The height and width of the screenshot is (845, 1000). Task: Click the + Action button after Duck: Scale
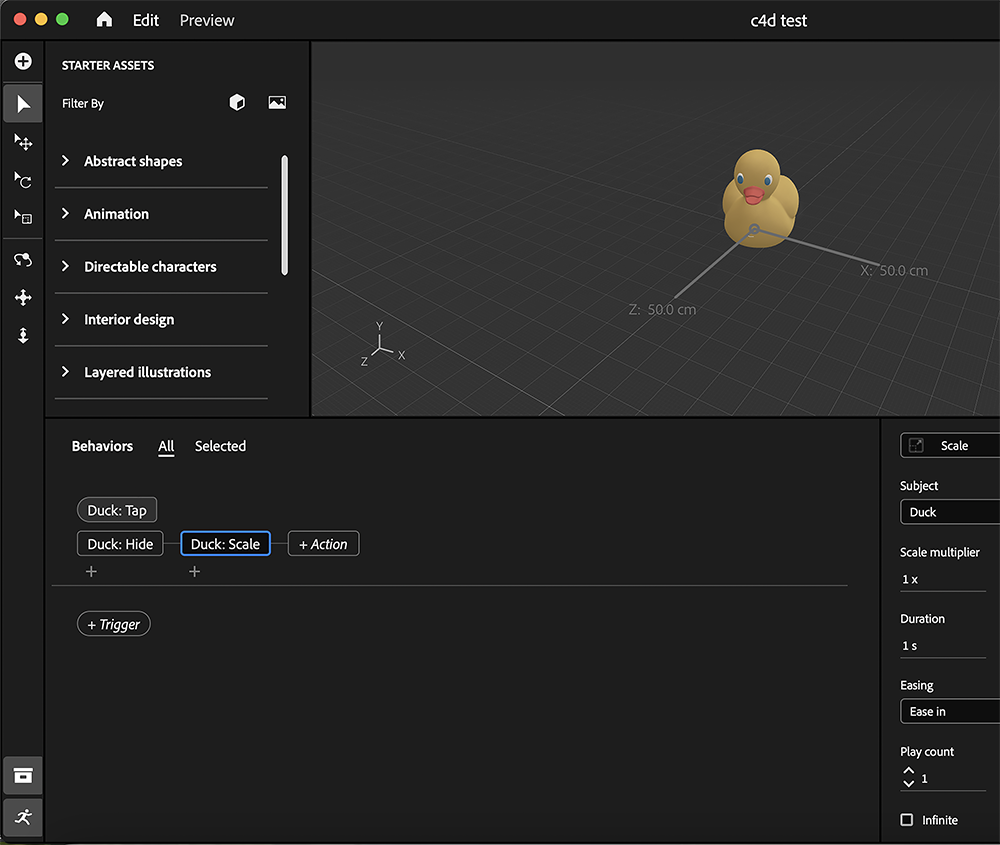tap(323, 543)
